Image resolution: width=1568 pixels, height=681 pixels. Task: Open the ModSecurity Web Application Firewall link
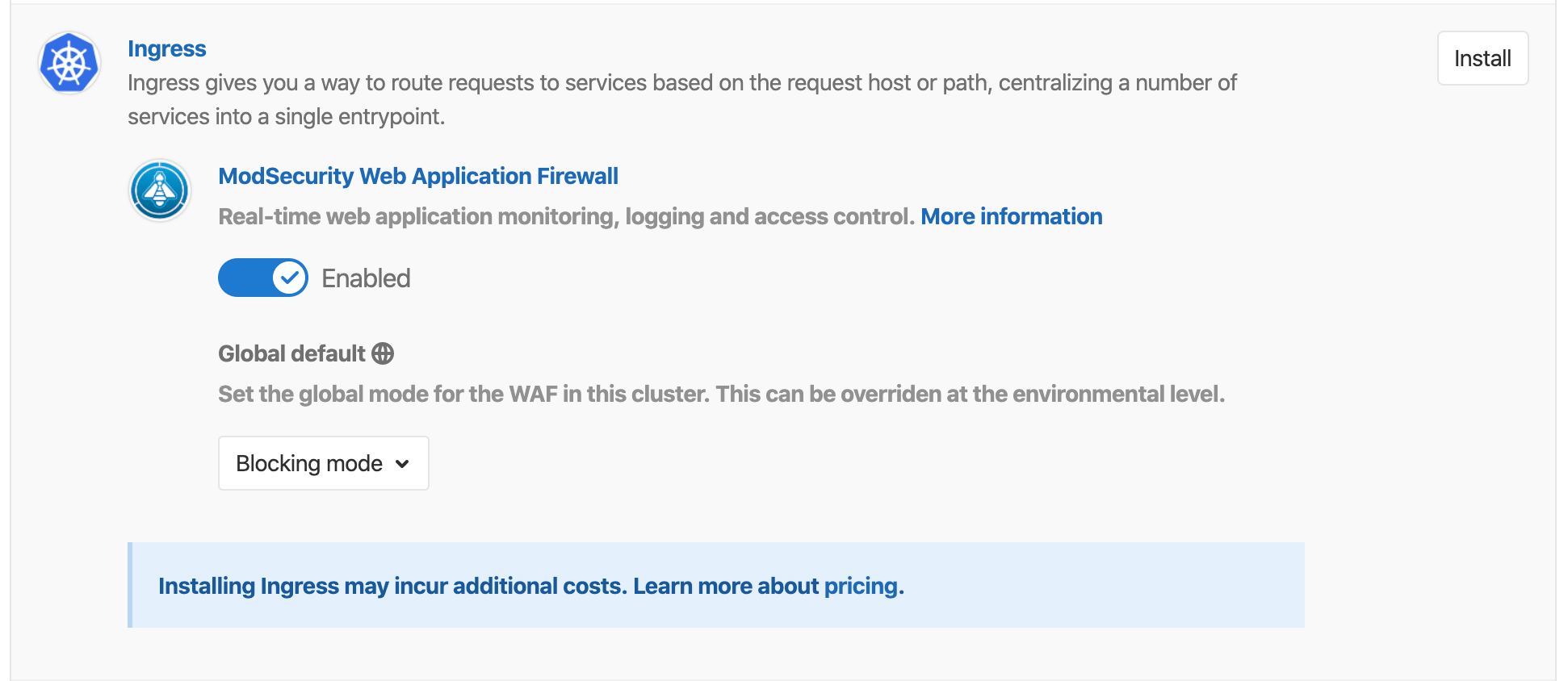pos(417,176)
